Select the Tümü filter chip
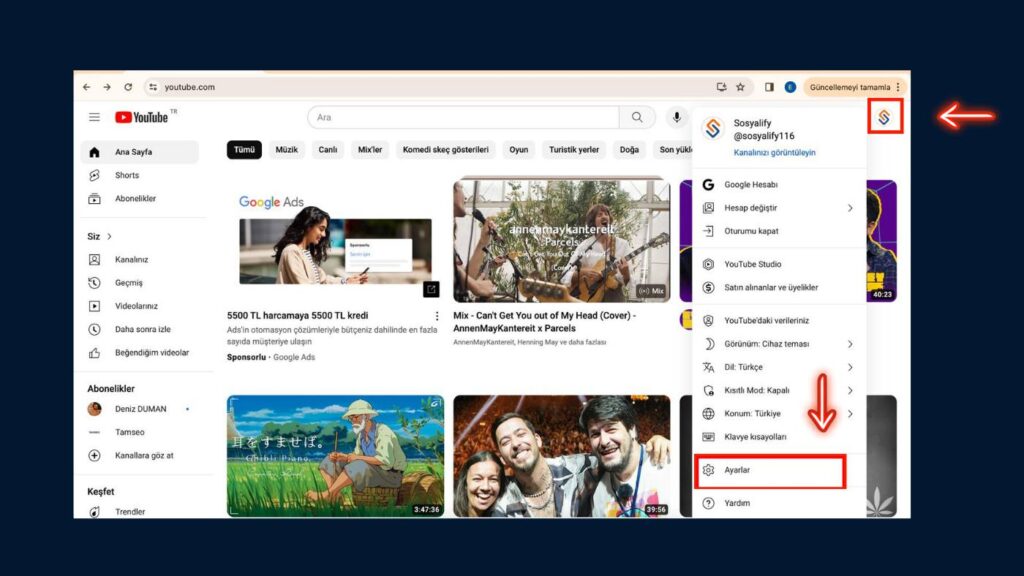The width and height of the screenshot is (1024, 576). [244, 150]
